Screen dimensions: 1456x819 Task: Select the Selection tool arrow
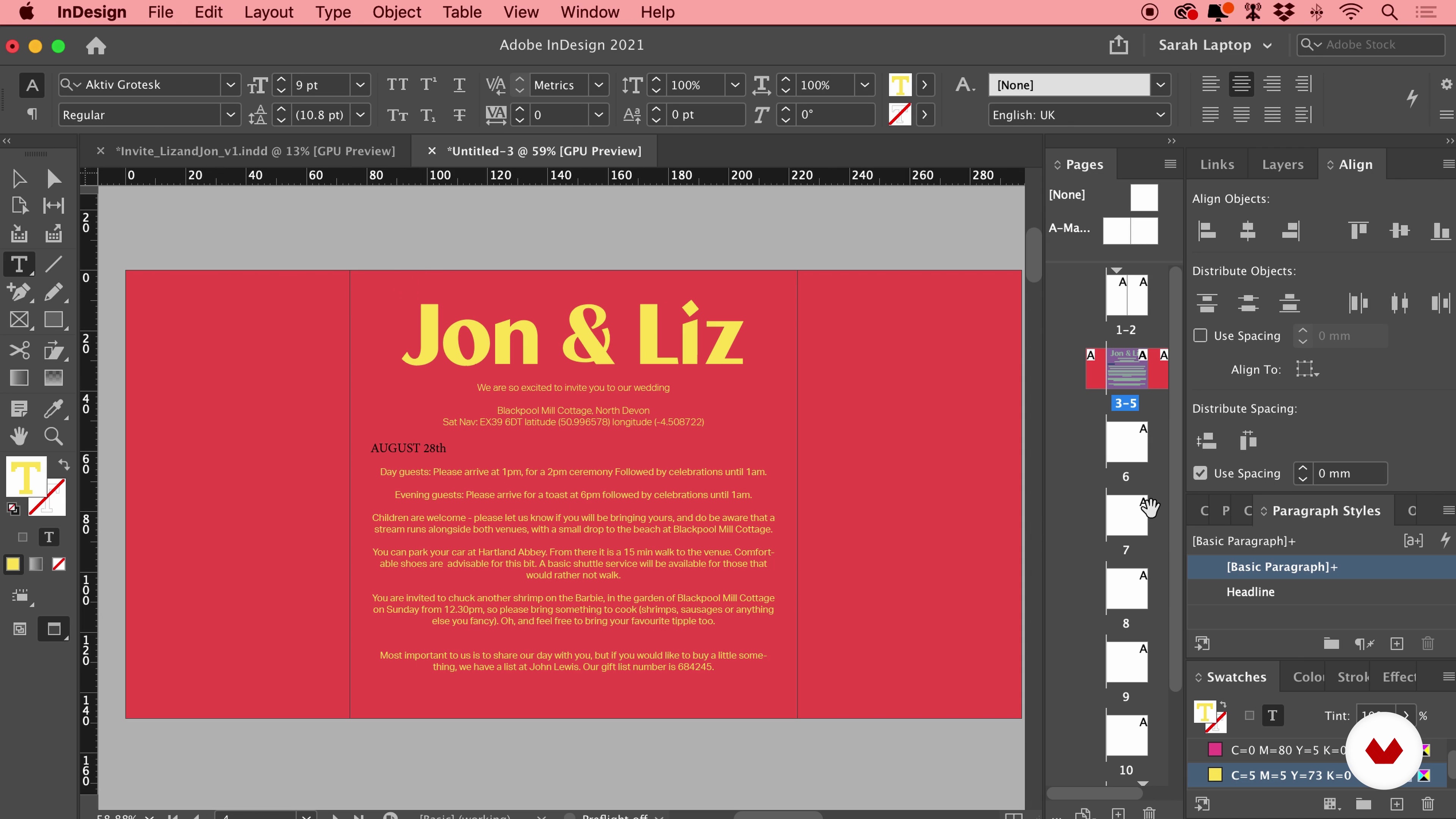pos(19,179)
